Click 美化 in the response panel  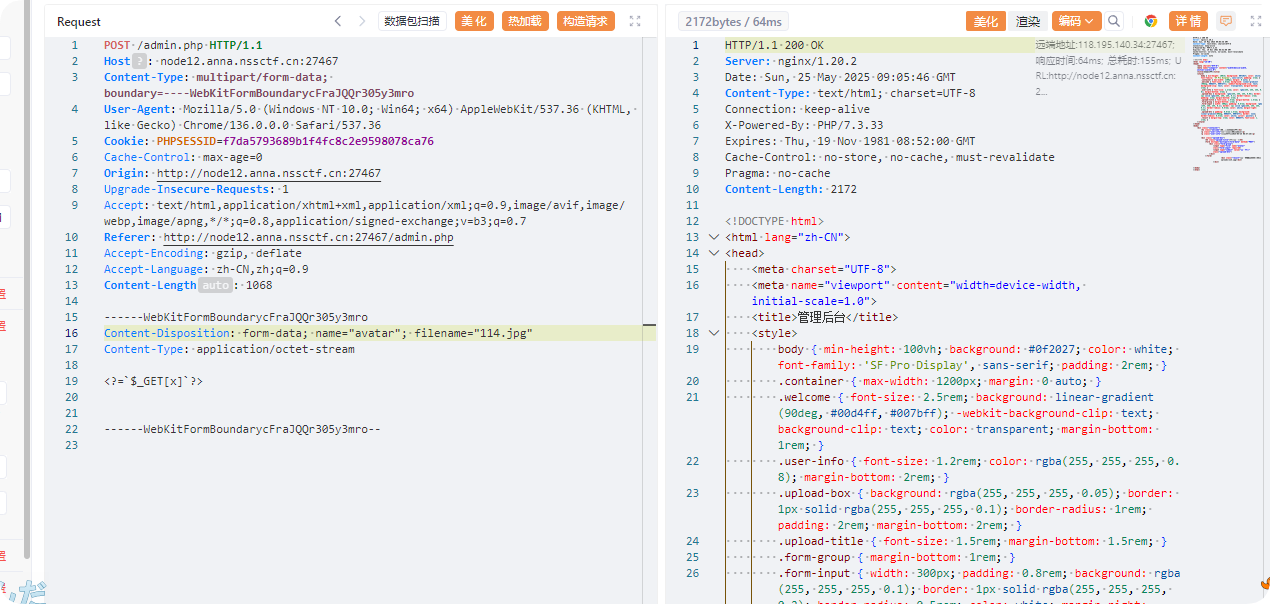[x=985, y=21]
